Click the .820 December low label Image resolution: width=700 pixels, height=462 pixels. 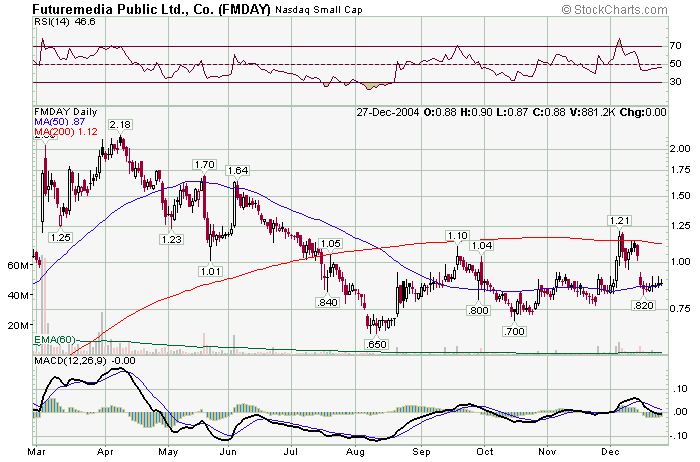click(643, 306)
